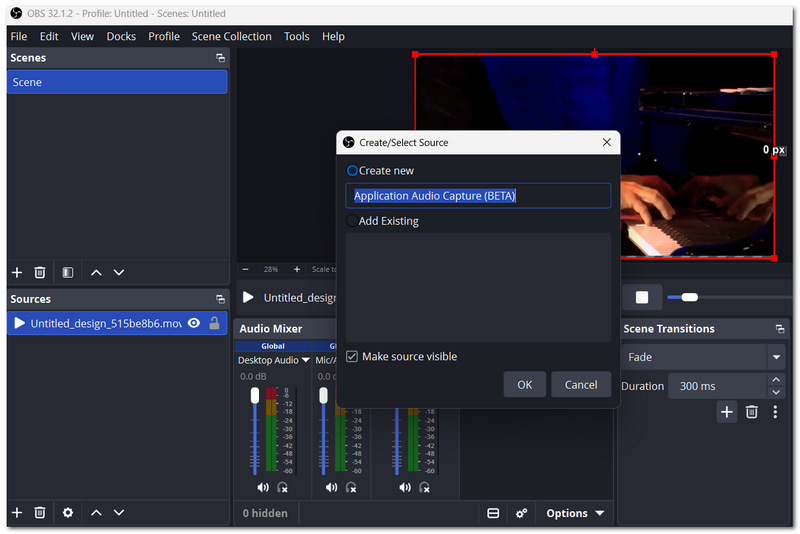Move source up in Sources panel
This screenshot has height=534, width=800.
96,513
